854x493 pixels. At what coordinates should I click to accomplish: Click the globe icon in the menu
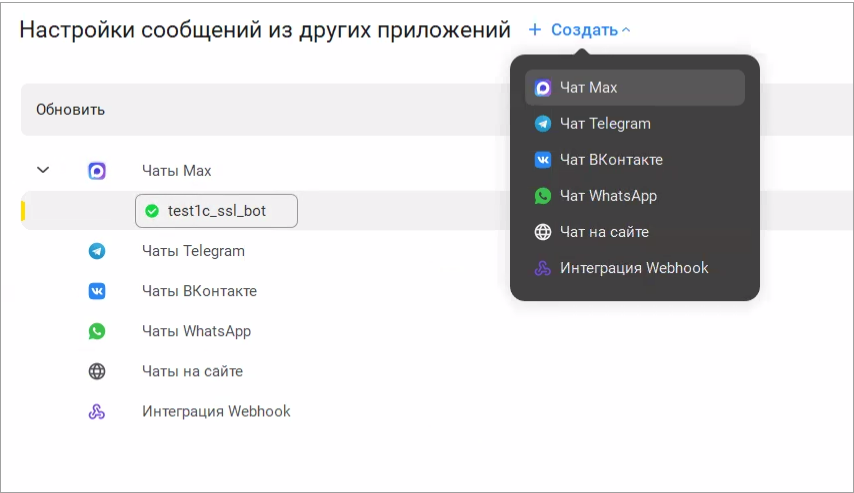pos(542,232)
